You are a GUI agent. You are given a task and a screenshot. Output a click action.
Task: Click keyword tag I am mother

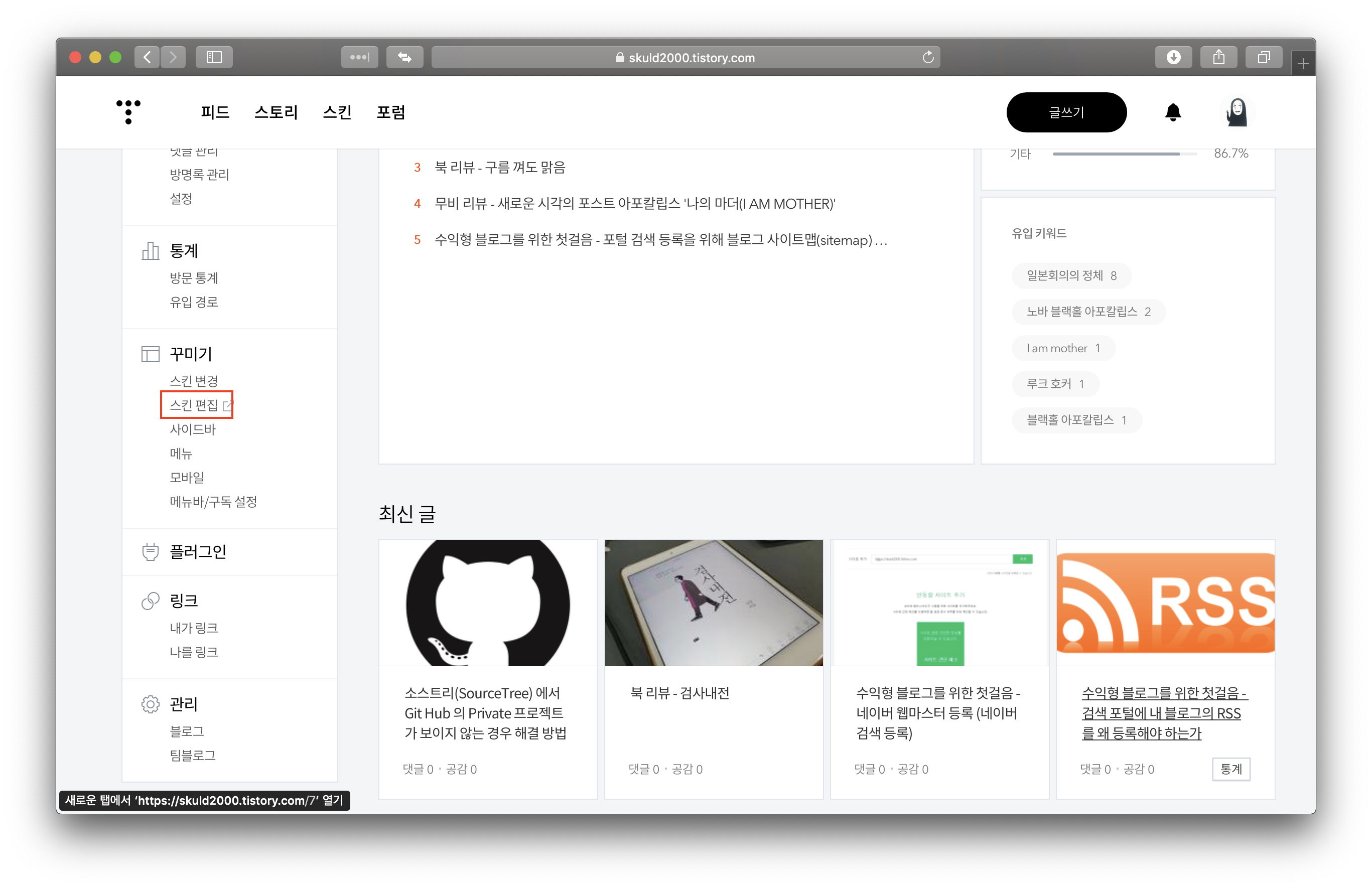pos(1063,348)
